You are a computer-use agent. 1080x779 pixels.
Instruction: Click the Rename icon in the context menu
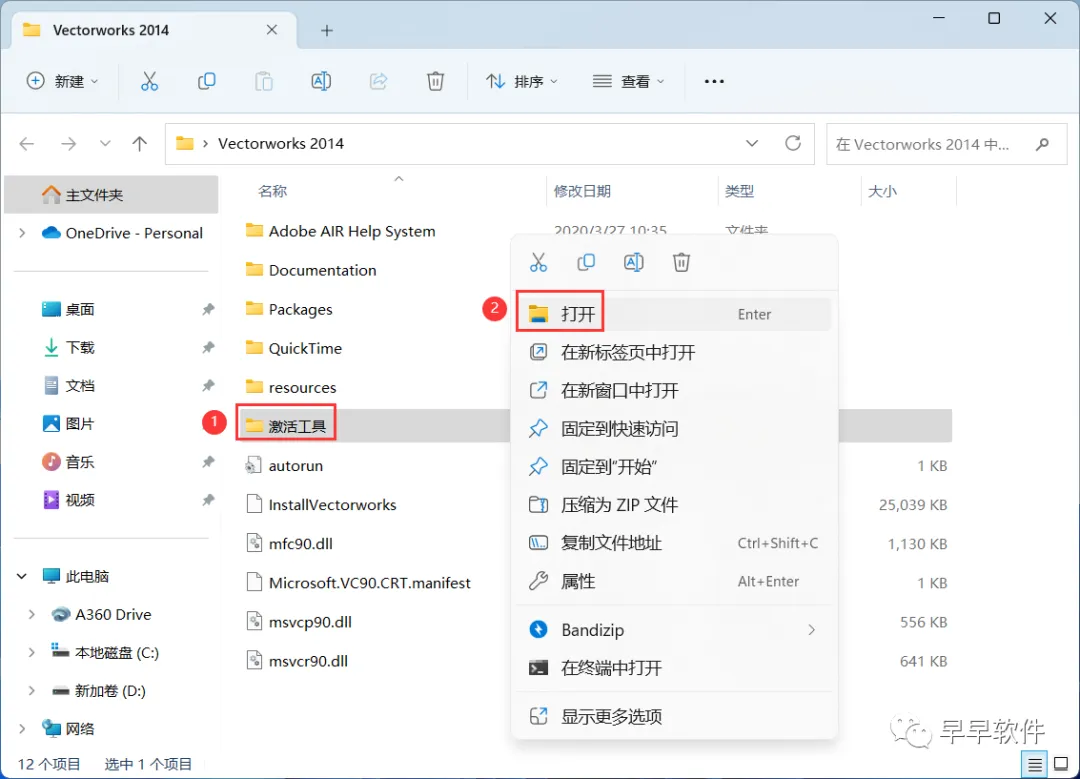pos(634,262)
